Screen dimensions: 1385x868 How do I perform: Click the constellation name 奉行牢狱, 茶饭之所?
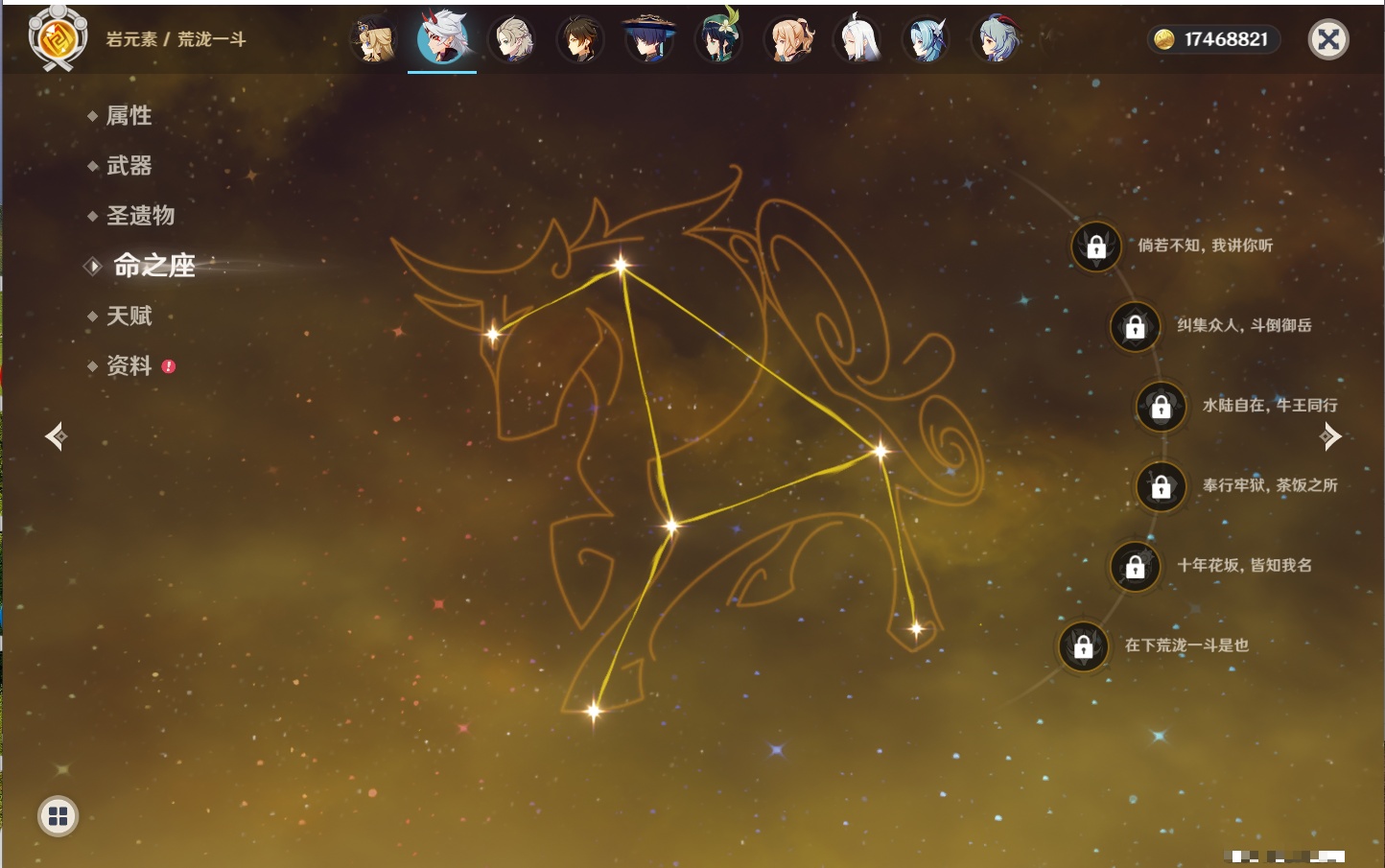click(1270, 485)
